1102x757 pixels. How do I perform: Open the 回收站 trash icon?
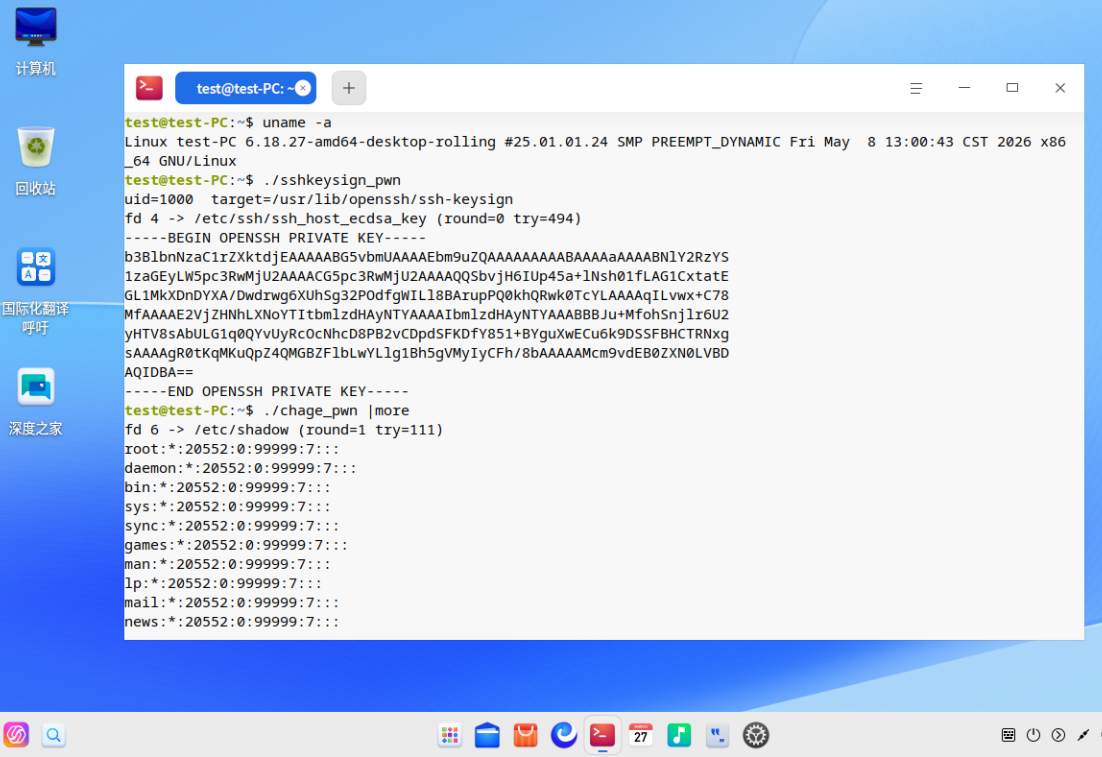click(x=35, y=160)
